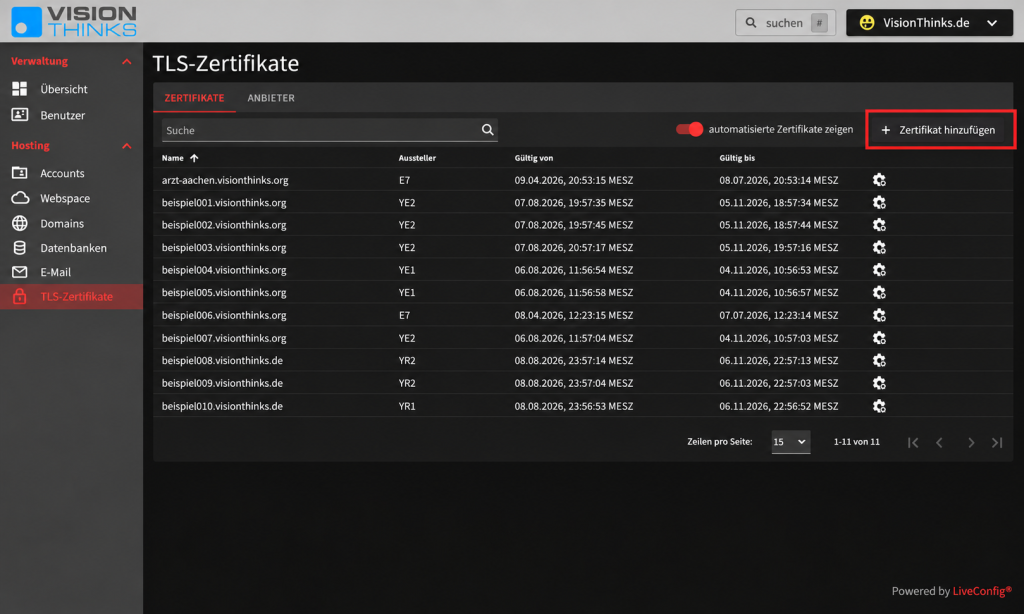Select beispiel001.visionthinks.org row name
Viewport: 1024px width, 614px height.
[x=224, y=202]
